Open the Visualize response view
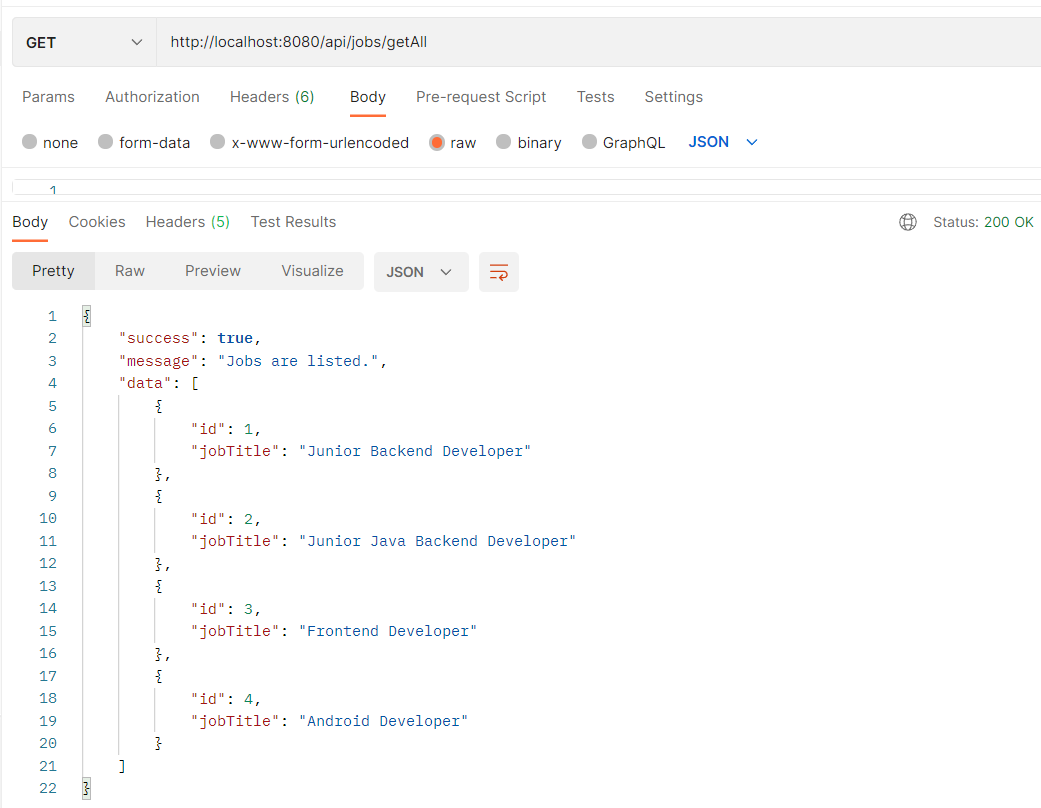The height and width of the screenshot is (808, 1041). [312, 271]
